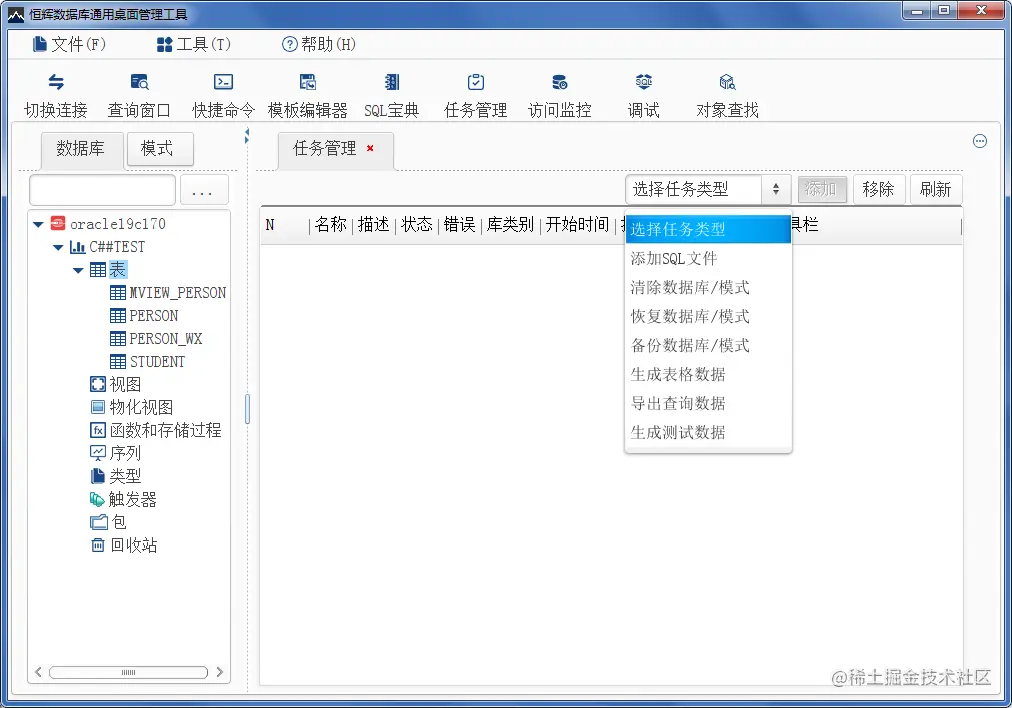Click the 函数和存储过程 fx icon

pyautogui.click(x=97, y=430)
